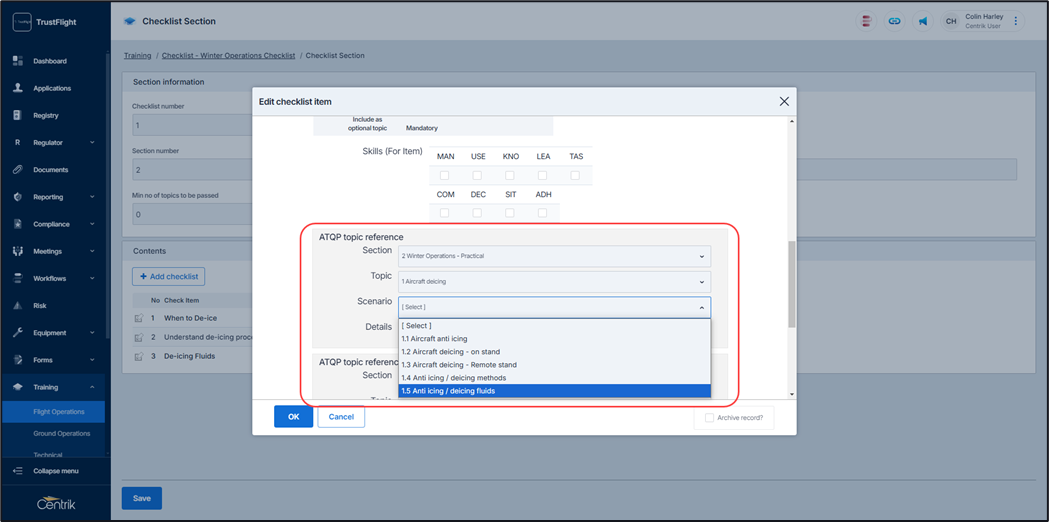Click the dialog's vertical scrollbar
Viewport: 1049px width, 522px height.
(x=792, y=285)
